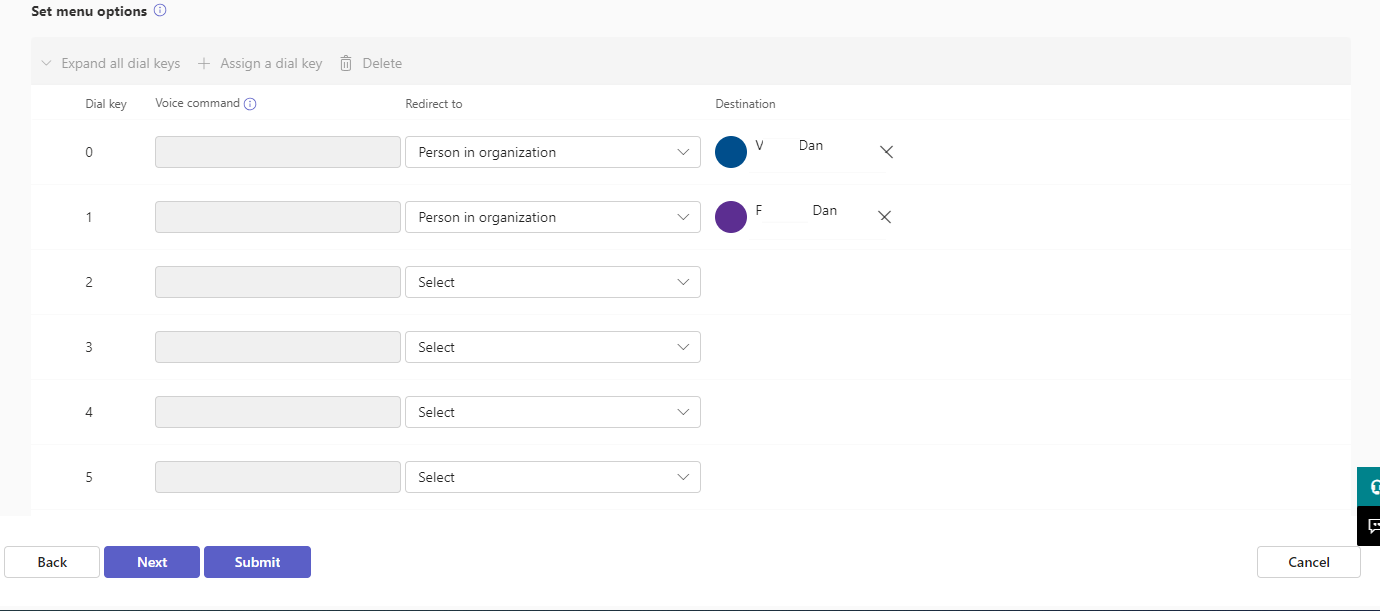Click the purple avatar on dial key 1
This screenshot has width=1380, height=611.
731,216
